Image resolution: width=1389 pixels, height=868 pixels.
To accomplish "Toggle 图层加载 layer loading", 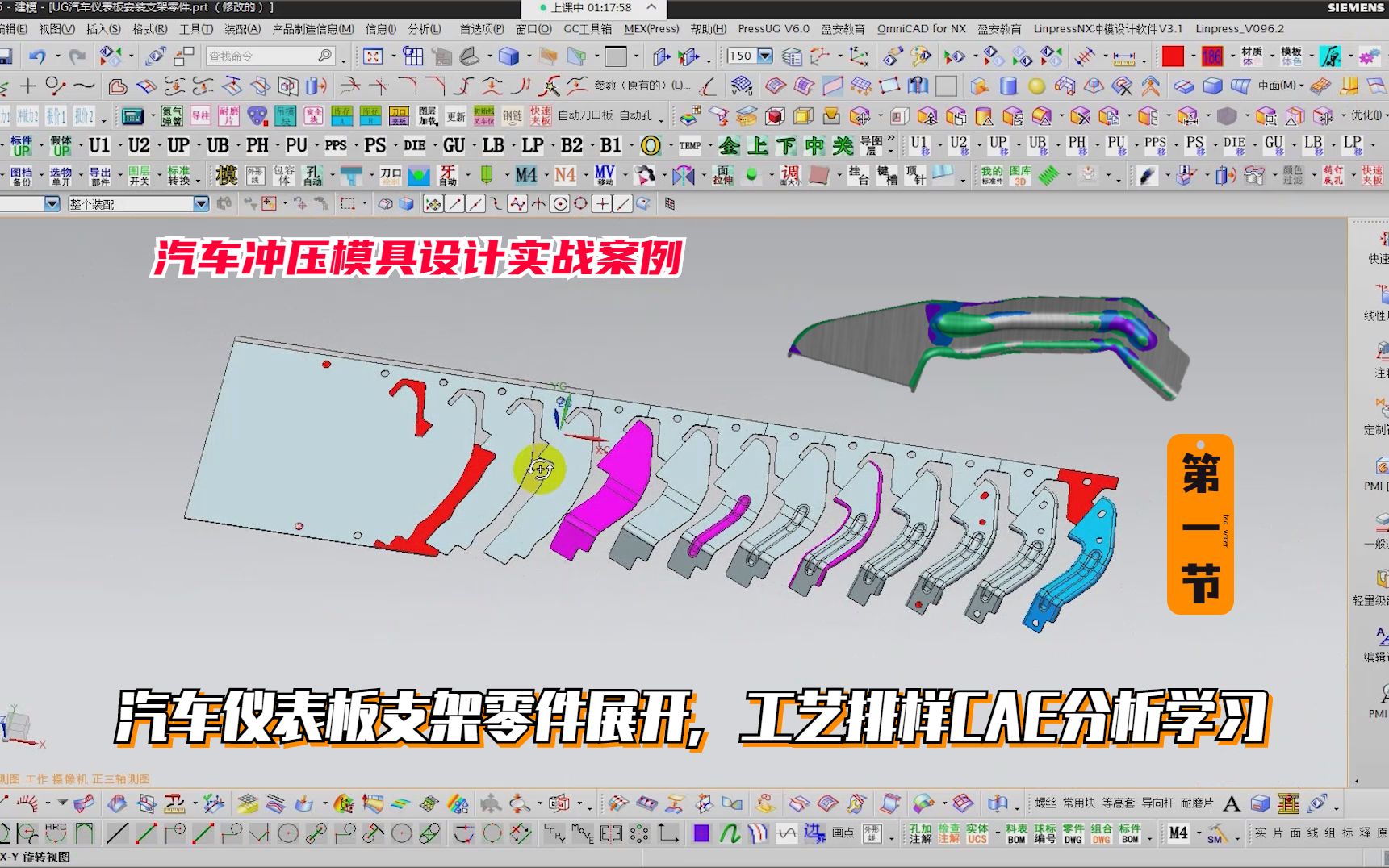I will point(428,116).
